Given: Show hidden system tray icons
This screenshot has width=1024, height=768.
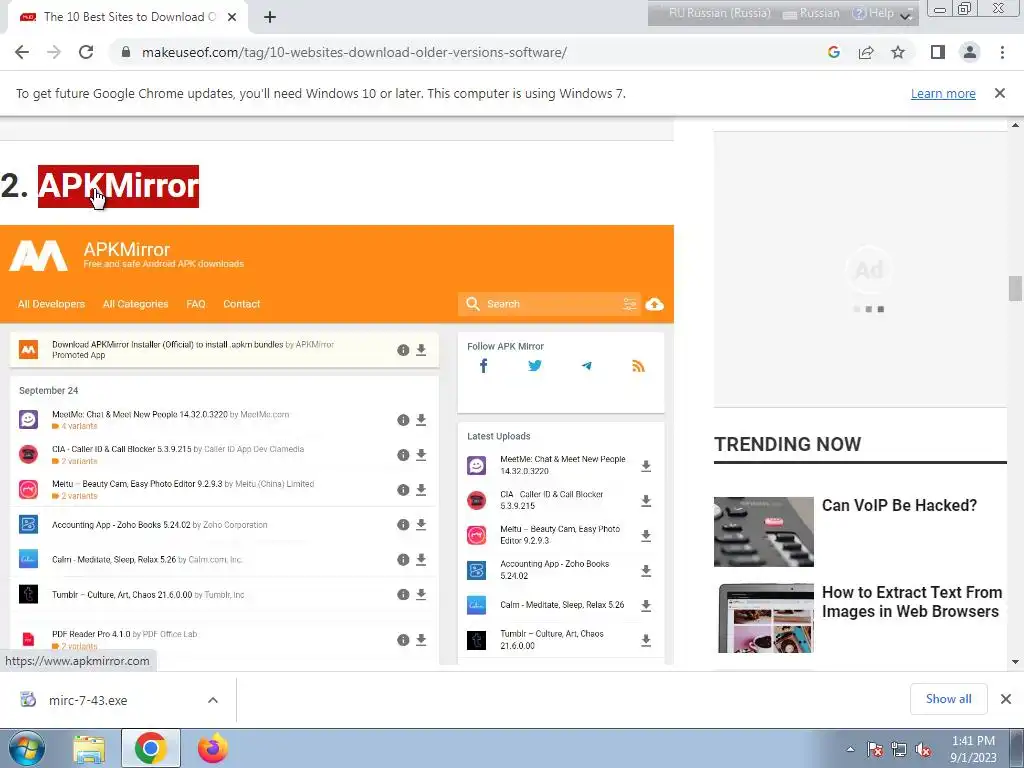Looking at the screenshot, I should pyautogui.click(x=850, y=749).
